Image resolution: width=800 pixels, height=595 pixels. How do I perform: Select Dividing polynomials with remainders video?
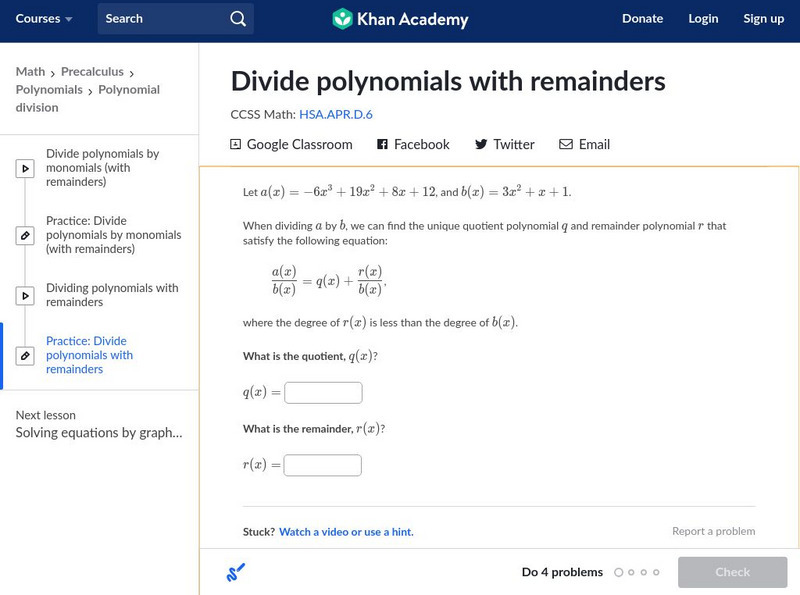(112, 295)
